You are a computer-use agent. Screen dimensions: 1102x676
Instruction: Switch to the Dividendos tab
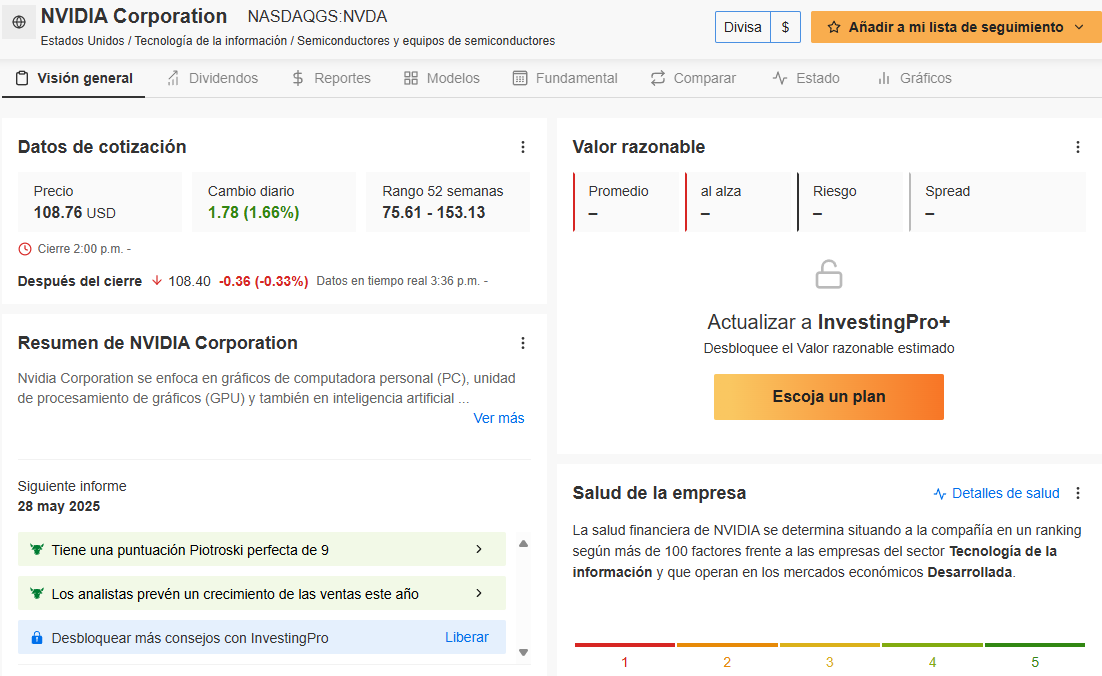click(x=212, y=78)
